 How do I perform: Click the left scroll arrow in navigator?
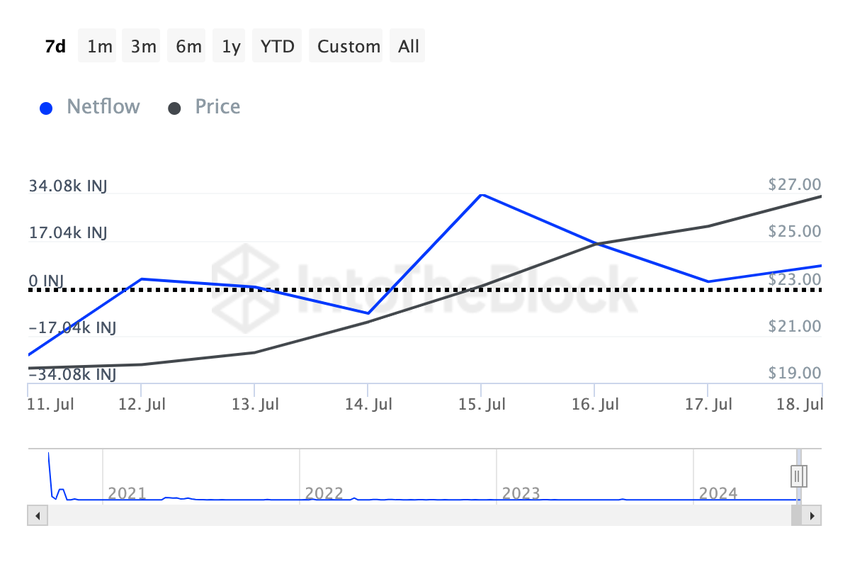tap(37, 516)
